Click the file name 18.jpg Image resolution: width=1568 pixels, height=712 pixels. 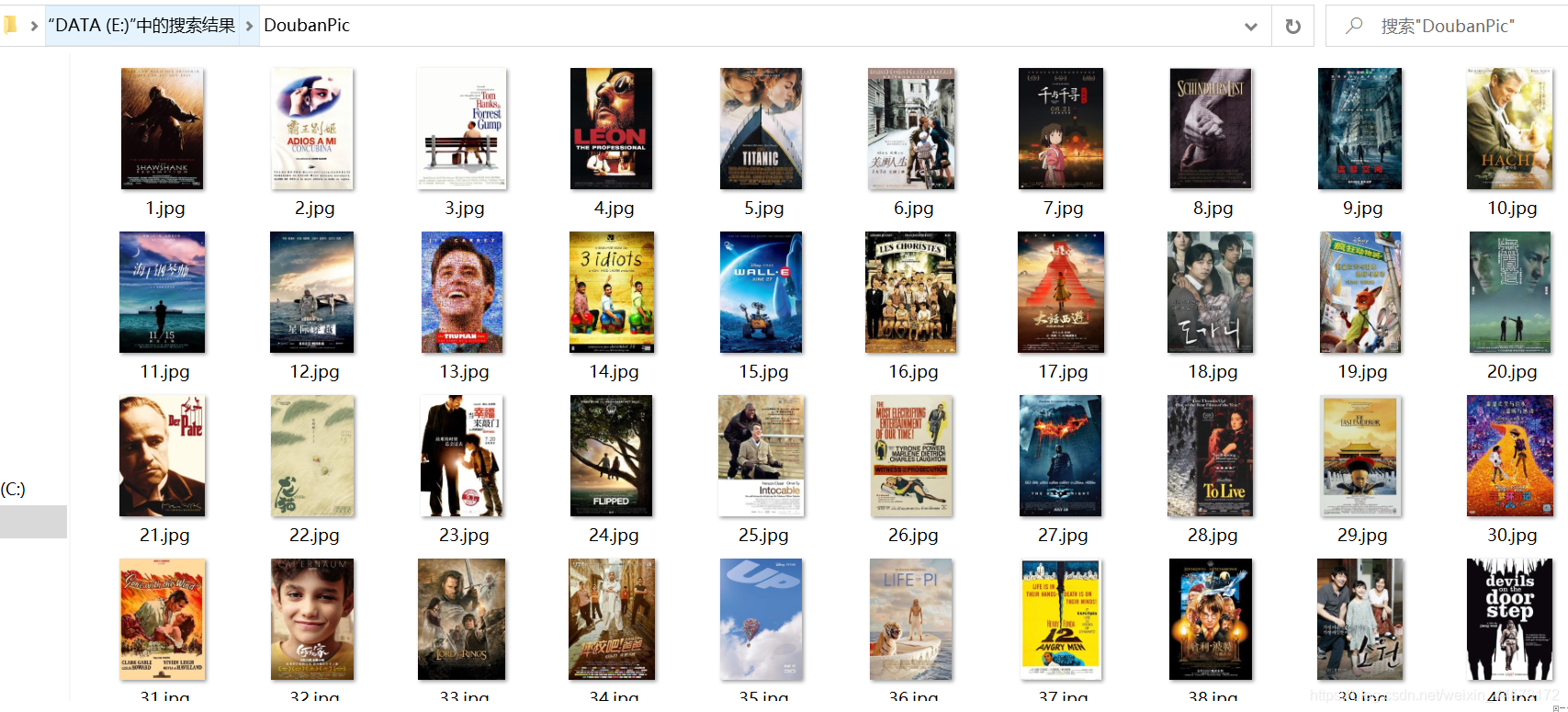[x=1213, y=372]
